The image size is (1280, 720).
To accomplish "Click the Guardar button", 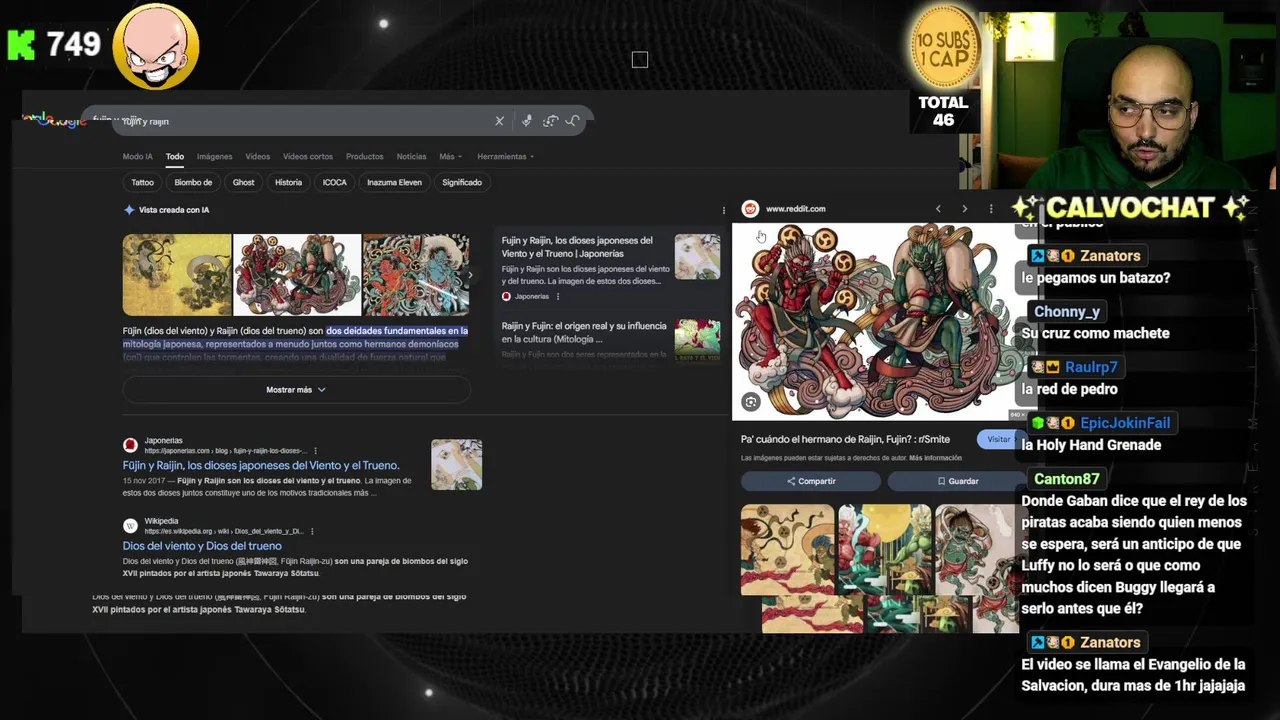I will (957, 481).
